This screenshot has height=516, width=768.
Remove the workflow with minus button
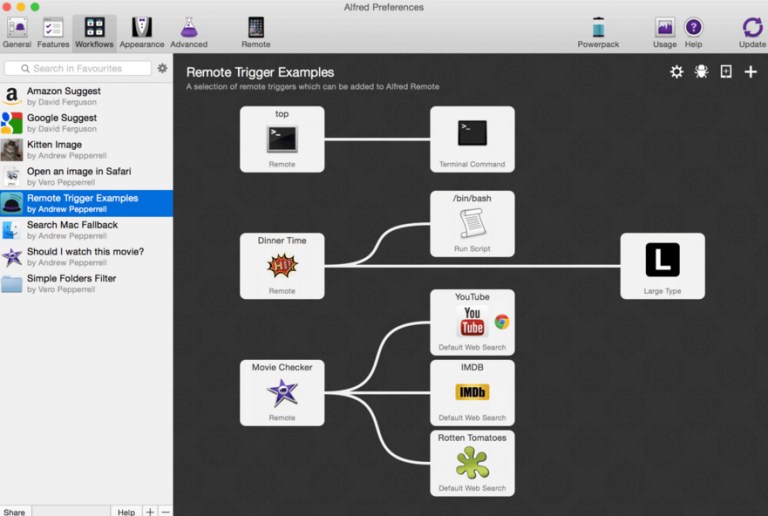tap(166, 511)
